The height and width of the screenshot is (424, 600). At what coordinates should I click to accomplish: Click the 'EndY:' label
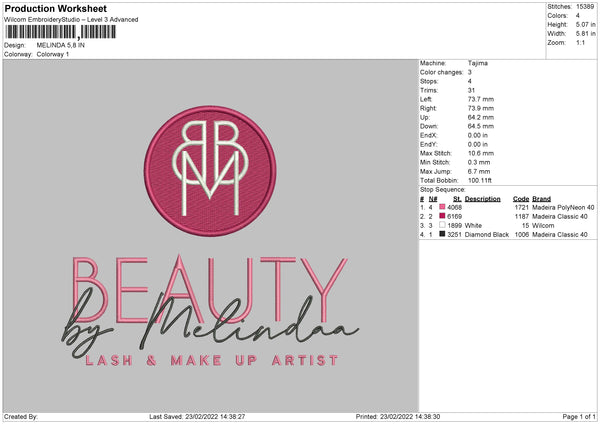(429, 144)
